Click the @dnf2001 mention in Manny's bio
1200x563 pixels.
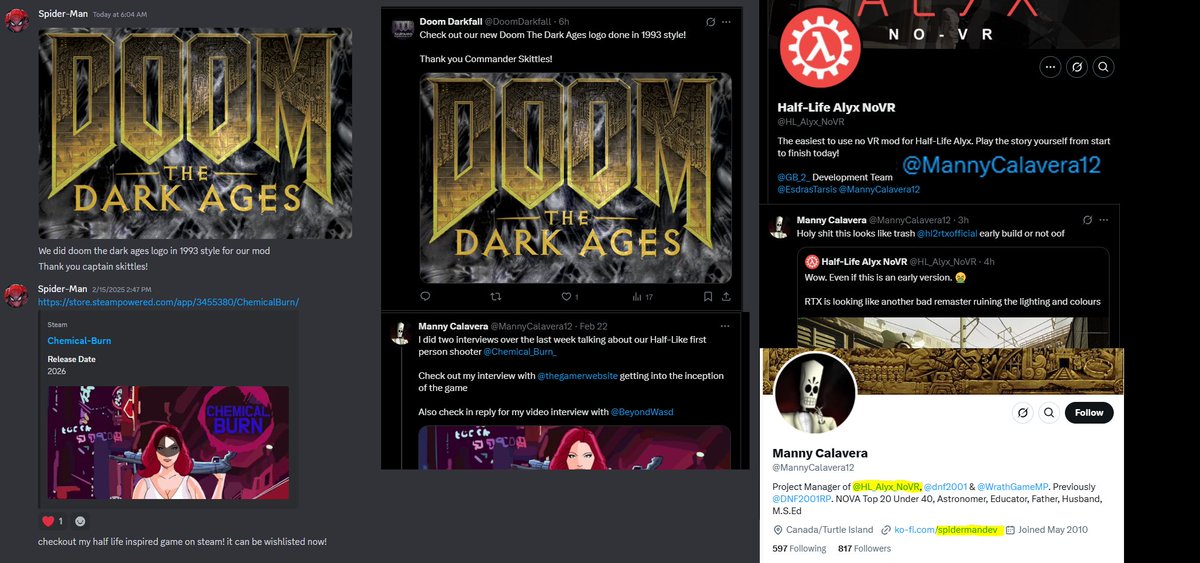point(944,485)
